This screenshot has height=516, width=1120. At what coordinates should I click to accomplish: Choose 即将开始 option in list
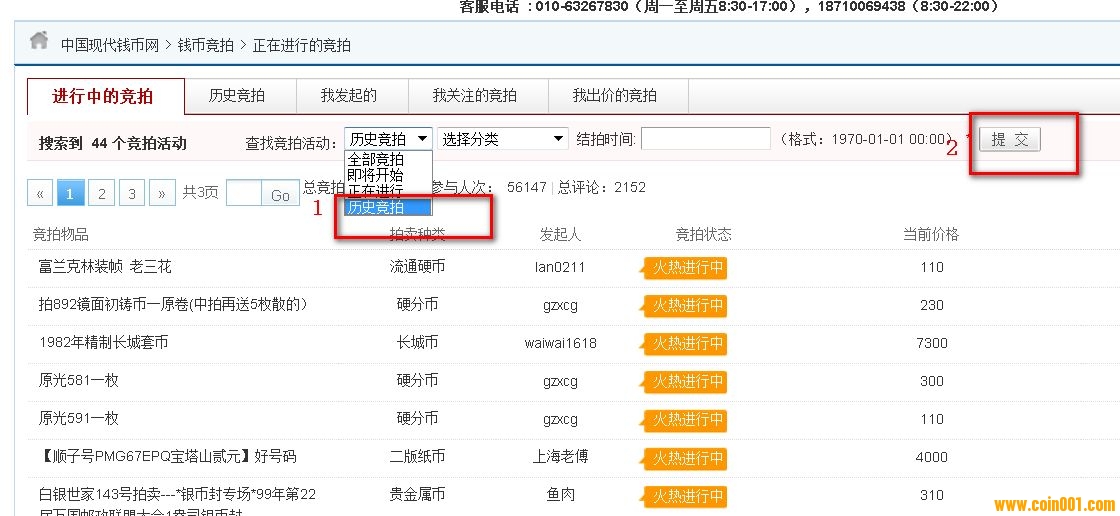[x=376, y=175]
